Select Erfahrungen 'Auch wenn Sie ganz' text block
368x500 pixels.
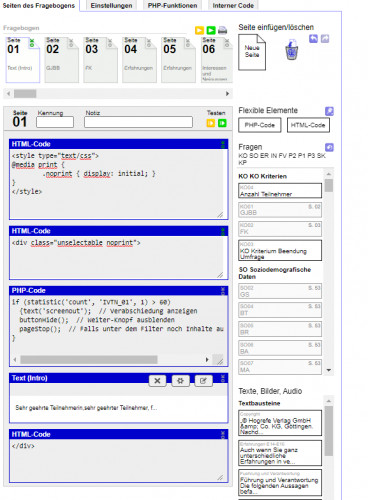pyautogui.click(x=280, y=453)
